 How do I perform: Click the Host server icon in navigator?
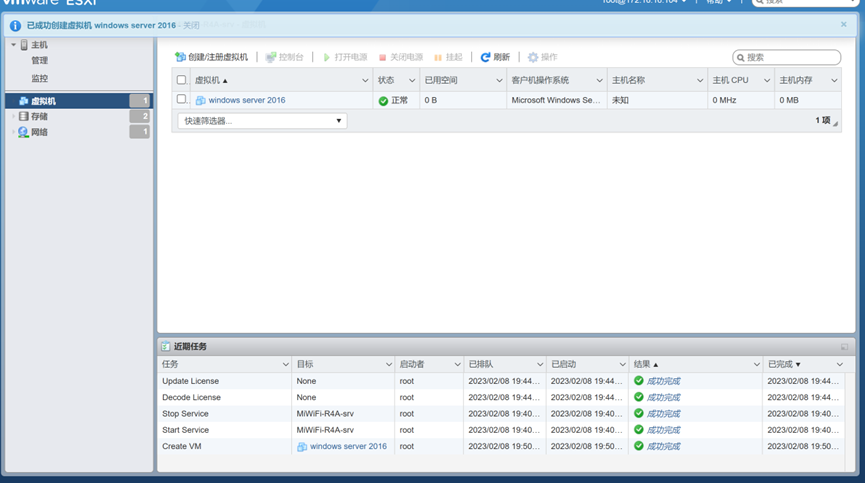tap(24, 45)
